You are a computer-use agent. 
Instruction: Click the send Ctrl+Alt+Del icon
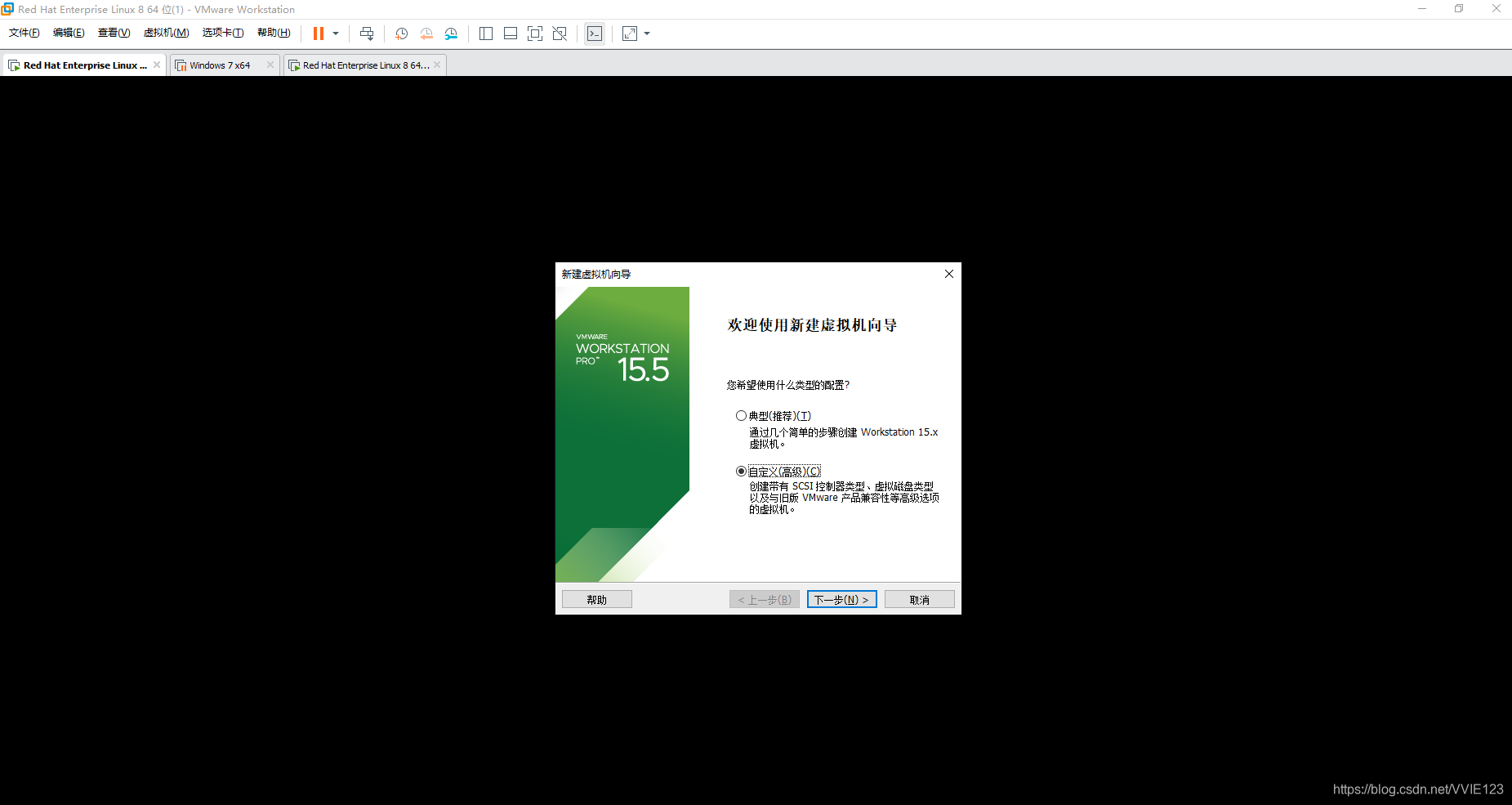[367, 34]
